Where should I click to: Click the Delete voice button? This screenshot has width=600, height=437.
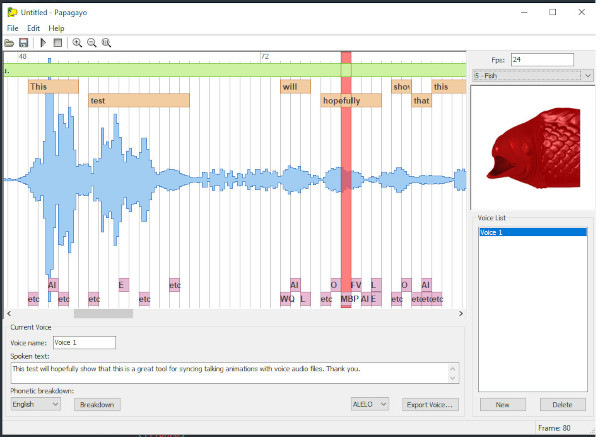click(562, 404)
